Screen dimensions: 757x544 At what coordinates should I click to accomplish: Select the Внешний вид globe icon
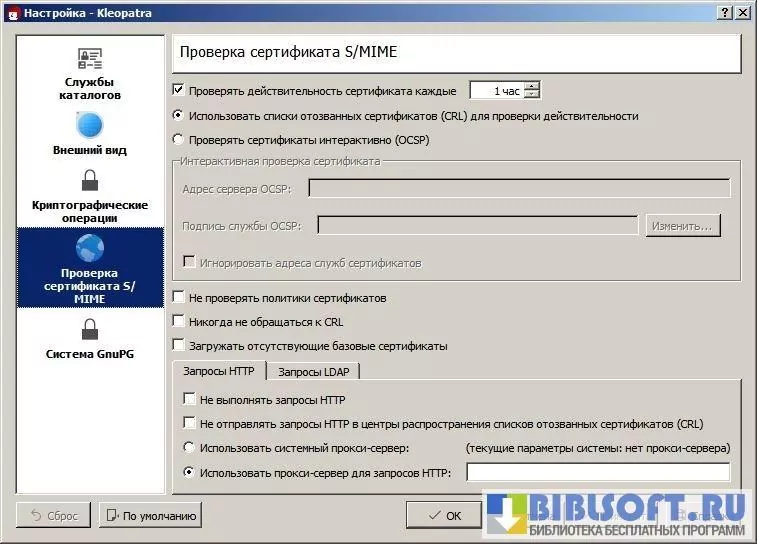[90, 125]
